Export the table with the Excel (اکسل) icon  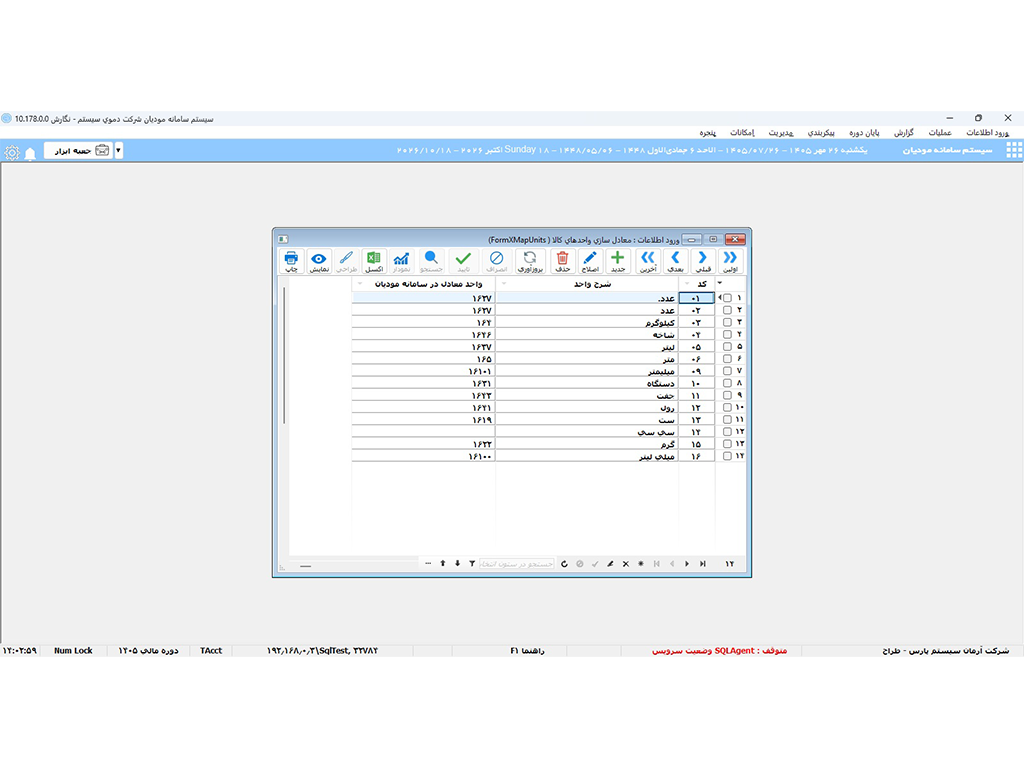(x=374, y=261)
